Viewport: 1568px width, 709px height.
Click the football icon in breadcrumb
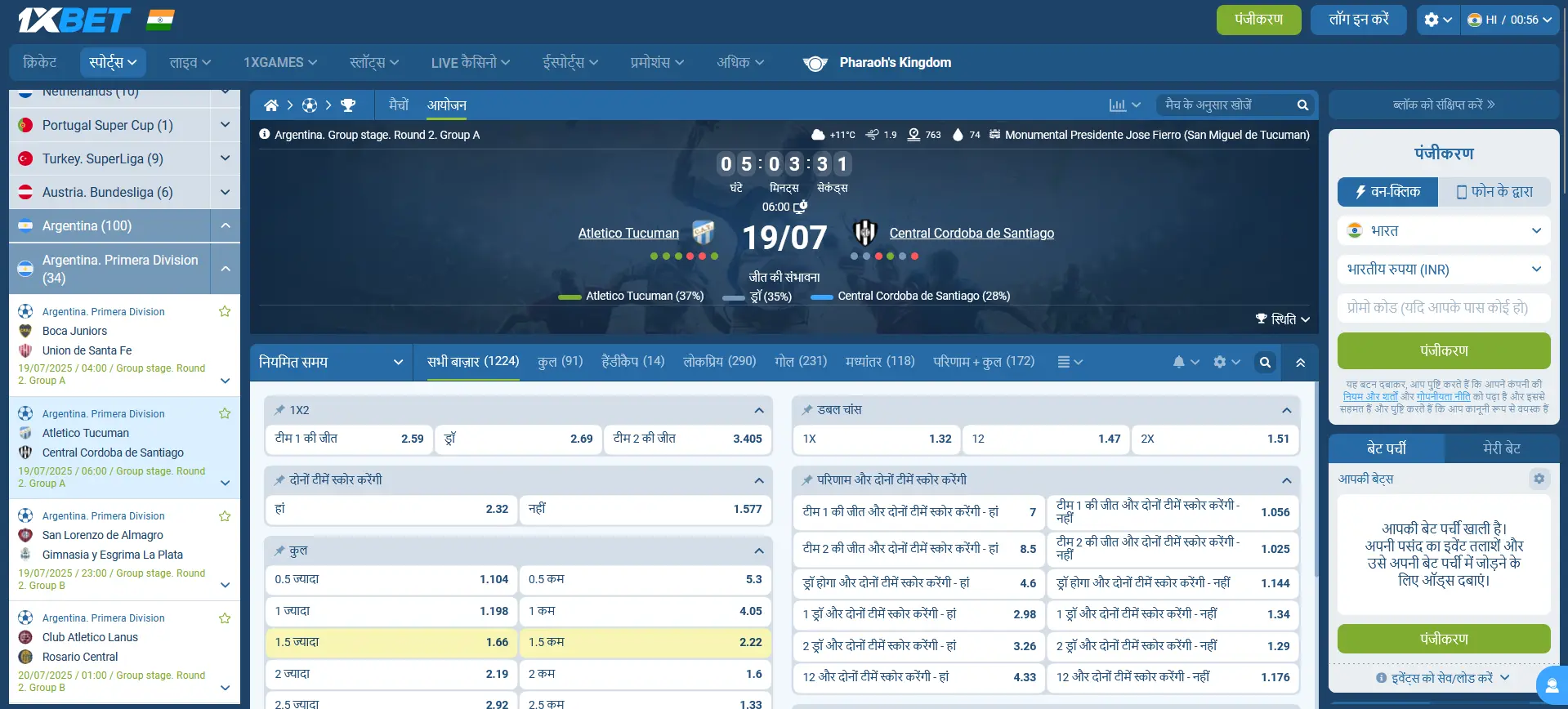pos(310,105)
